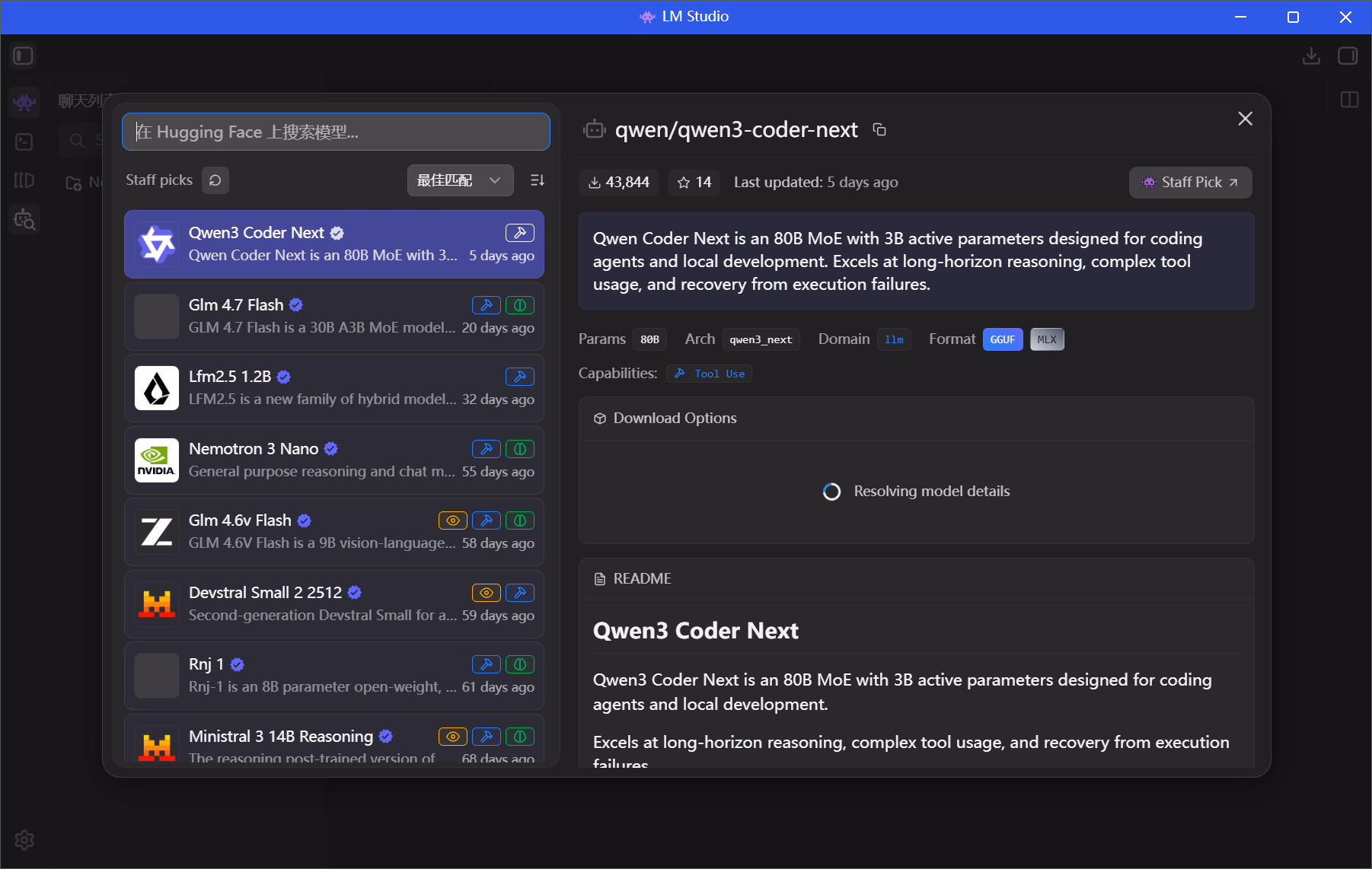
Task: Click the verified checkmark next to Qwen3 Coder Next
Action: 337,233
